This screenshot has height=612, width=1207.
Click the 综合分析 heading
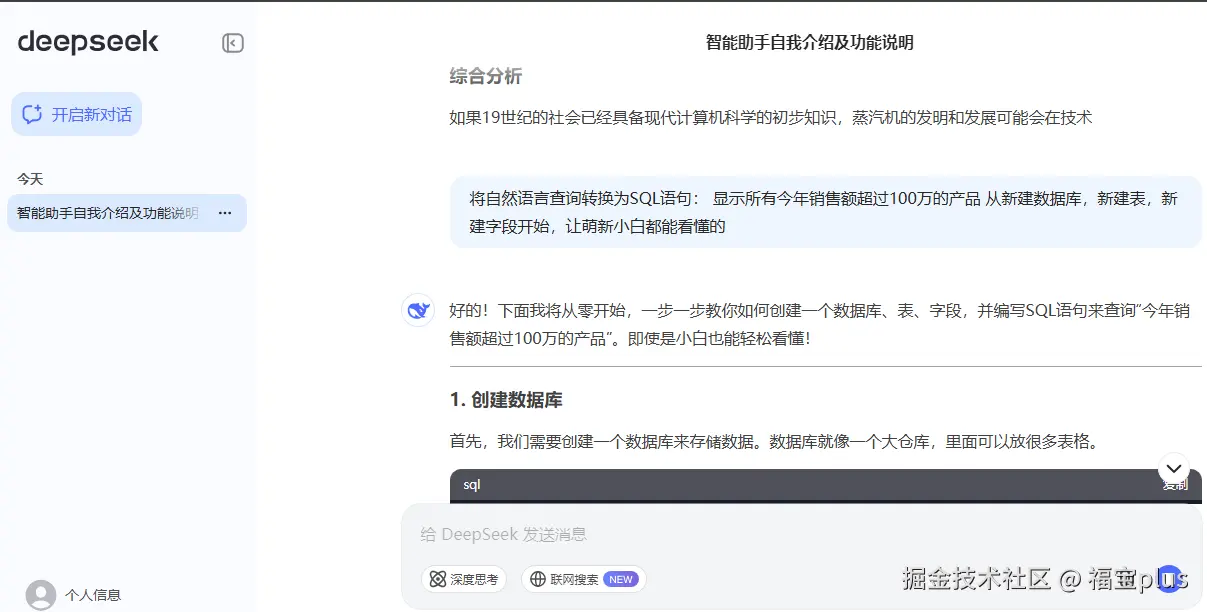(486, 77)
